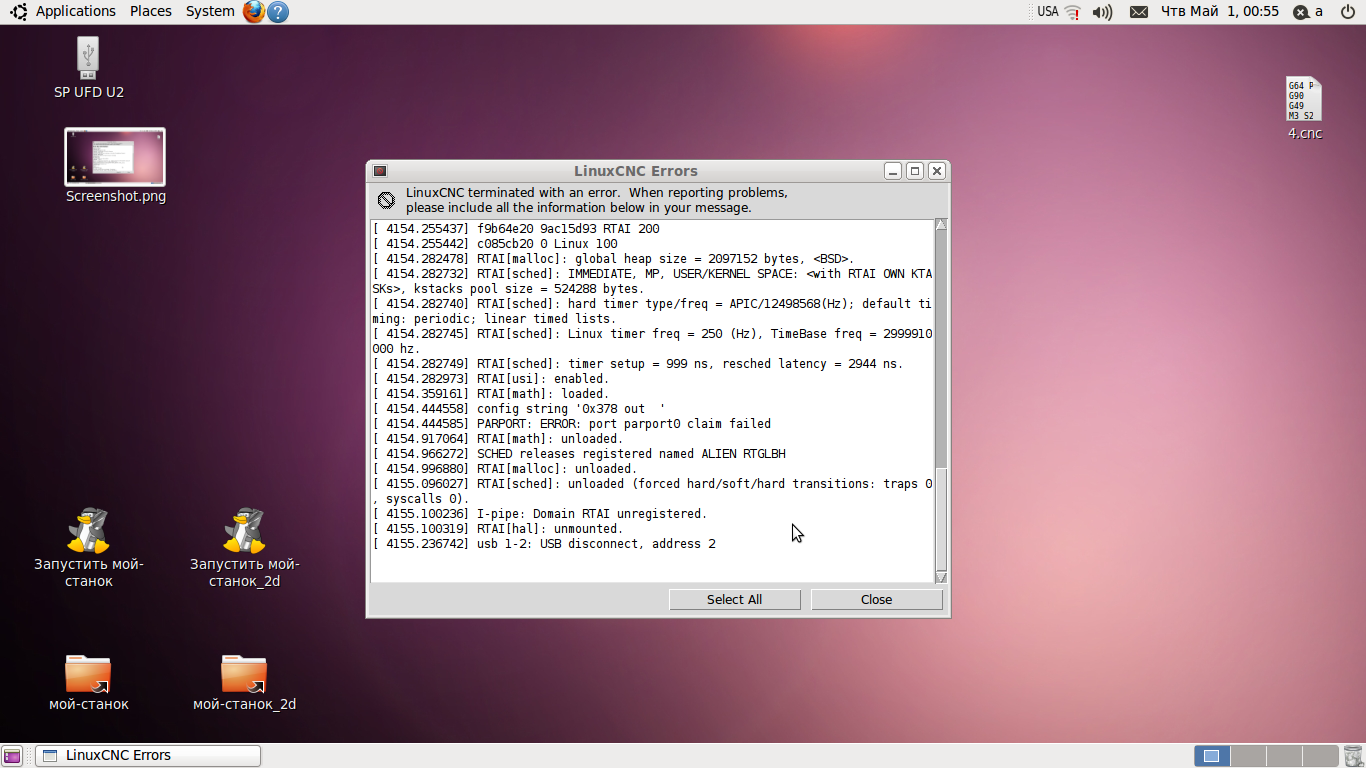The image size is (1366, 768).
Task: Open the Places menu
Action: 151,11
